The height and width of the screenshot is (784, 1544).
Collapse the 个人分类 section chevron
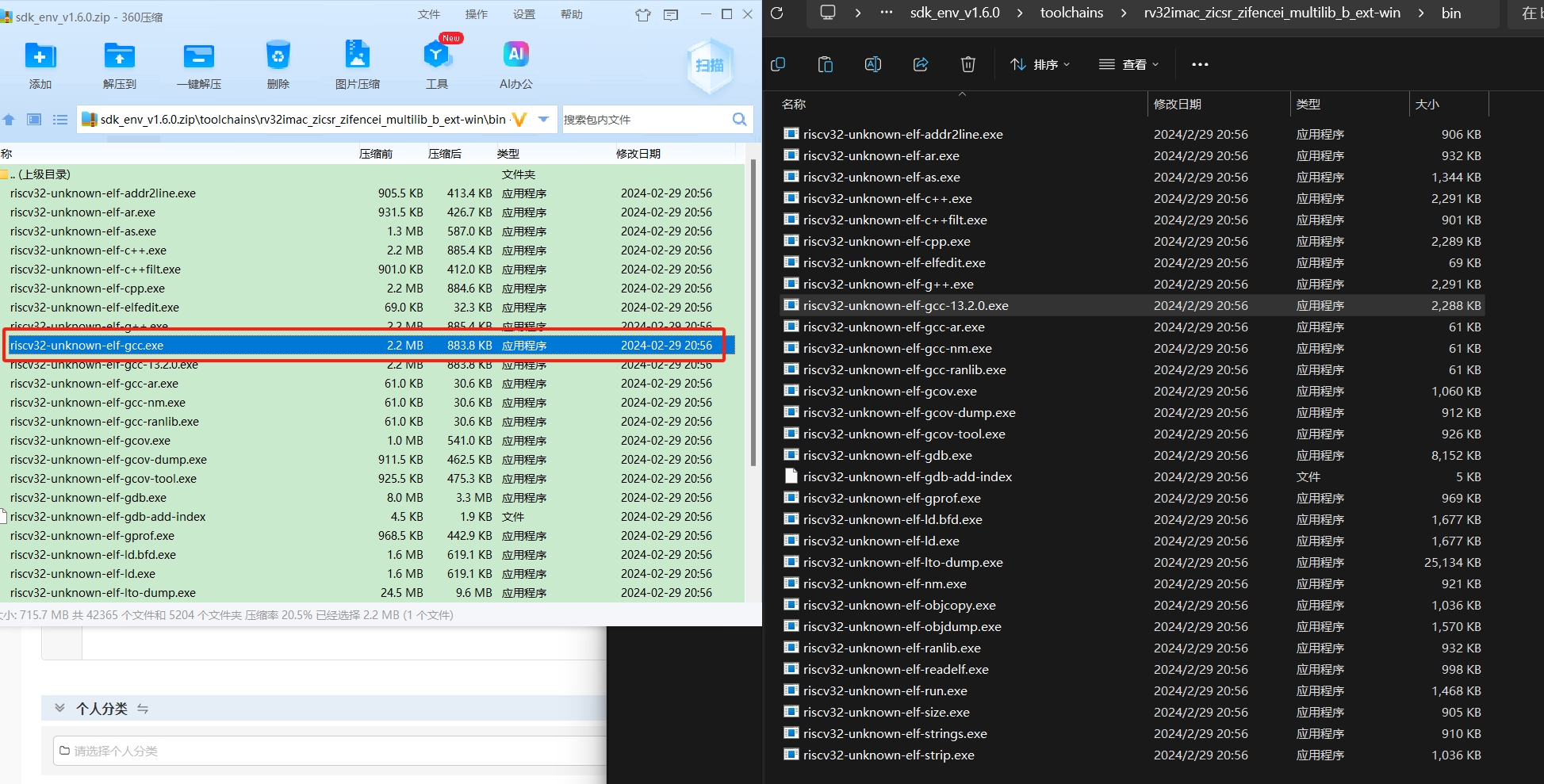59,708
